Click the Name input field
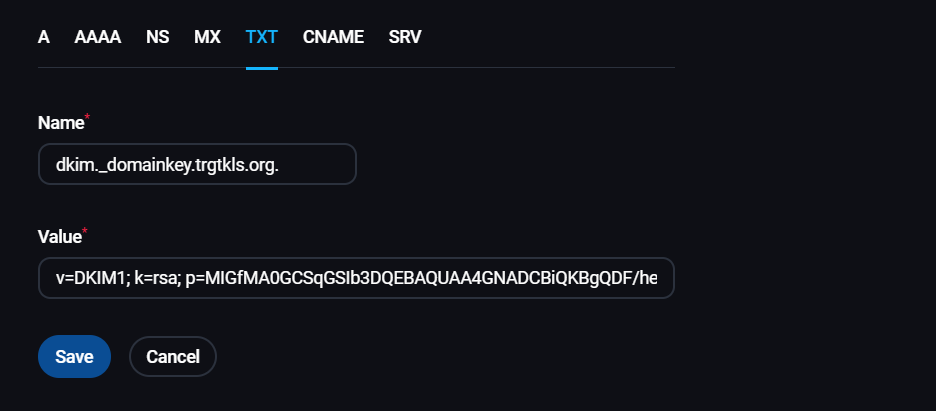Screen dimensions: 936x411 pyautogui.click(x=197, y=164)
